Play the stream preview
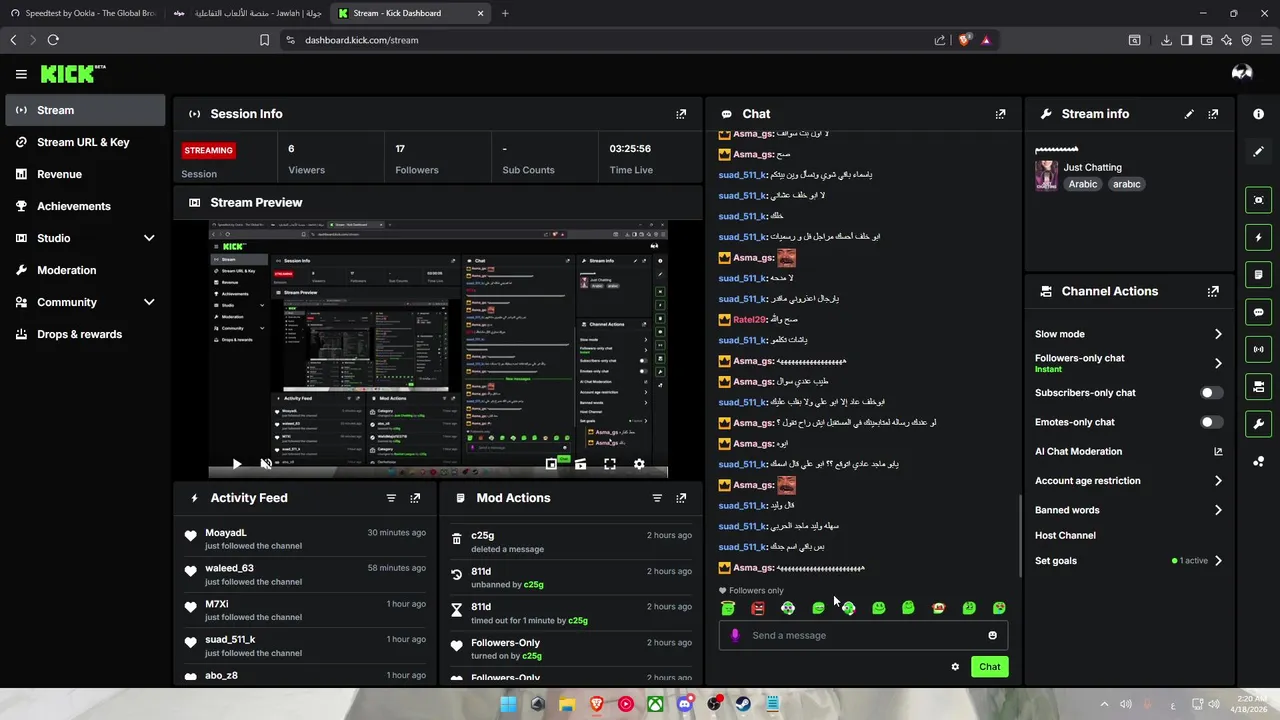 tap(237, 464)
